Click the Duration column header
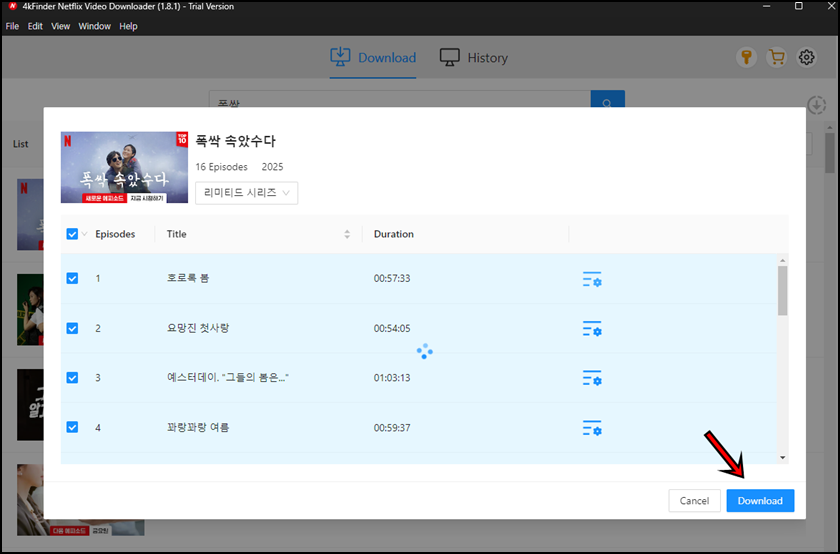The height and width of the screenshot is (554, 840). coord(394,234)
